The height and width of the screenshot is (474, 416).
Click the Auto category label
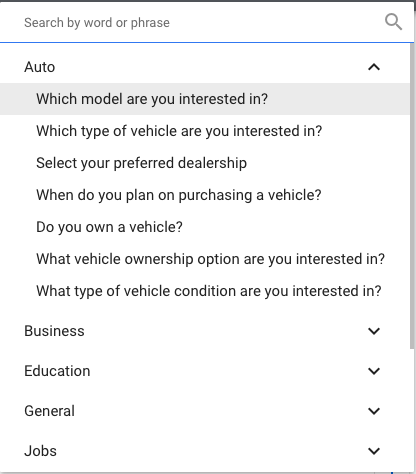[x=40, y=67]
